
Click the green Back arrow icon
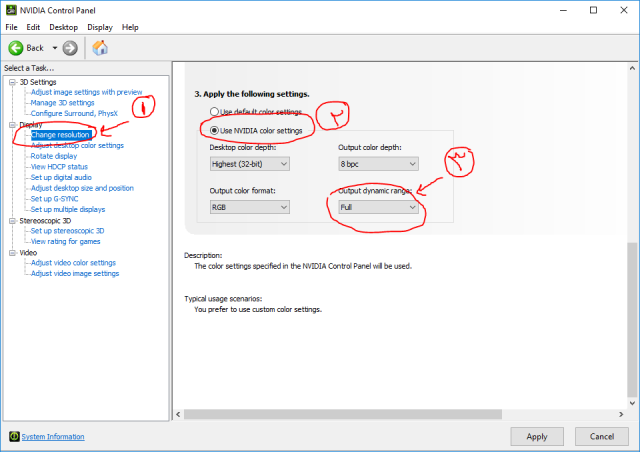click(x=16, y=48)
